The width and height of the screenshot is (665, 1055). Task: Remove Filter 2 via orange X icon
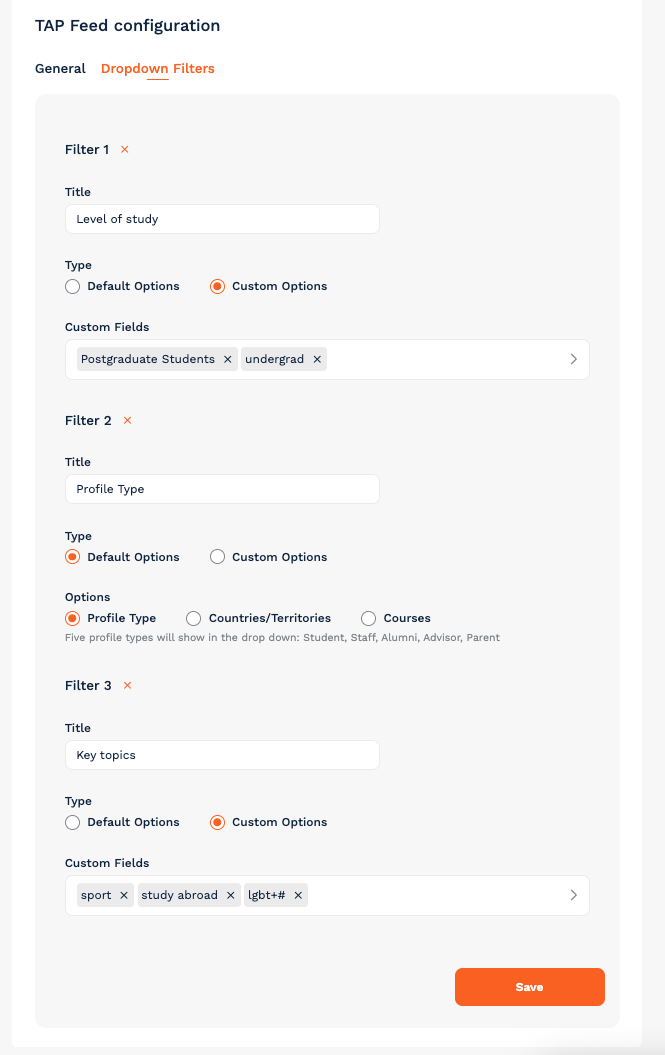click(127, 420)
